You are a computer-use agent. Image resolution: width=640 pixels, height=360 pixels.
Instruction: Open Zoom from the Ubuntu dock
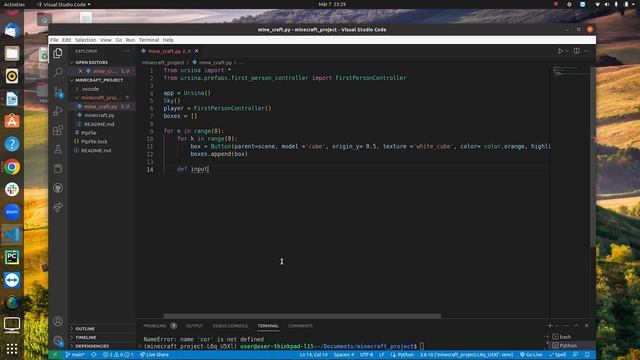pyautogui.click(x=12, y=212)
